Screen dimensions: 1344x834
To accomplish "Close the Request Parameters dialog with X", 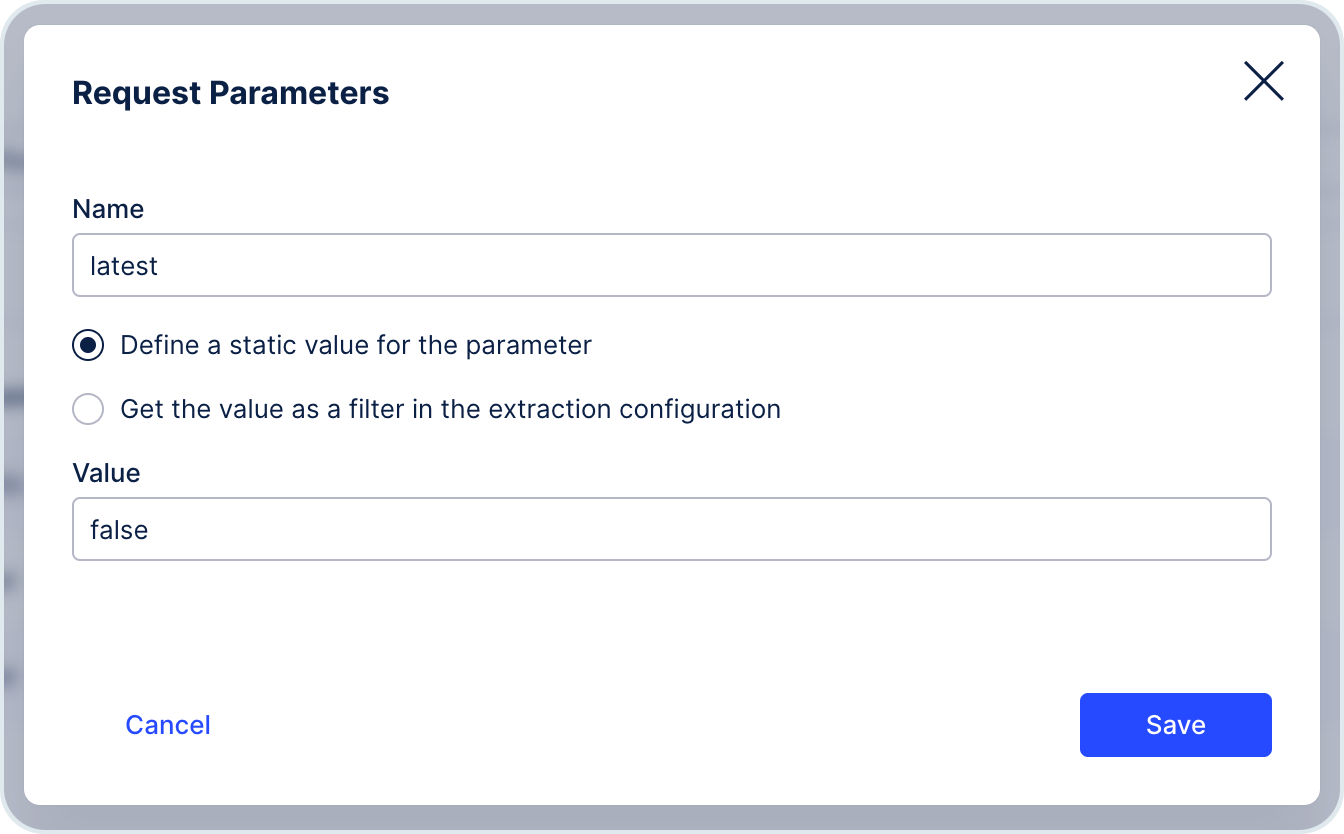I will tap(1263, 81).
